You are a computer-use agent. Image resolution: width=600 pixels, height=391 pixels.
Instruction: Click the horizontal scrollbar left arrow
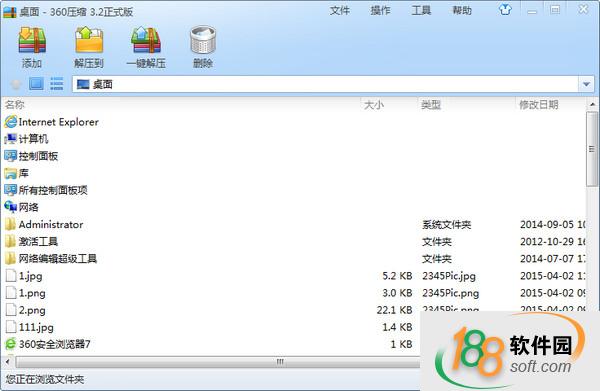[7, 362]
